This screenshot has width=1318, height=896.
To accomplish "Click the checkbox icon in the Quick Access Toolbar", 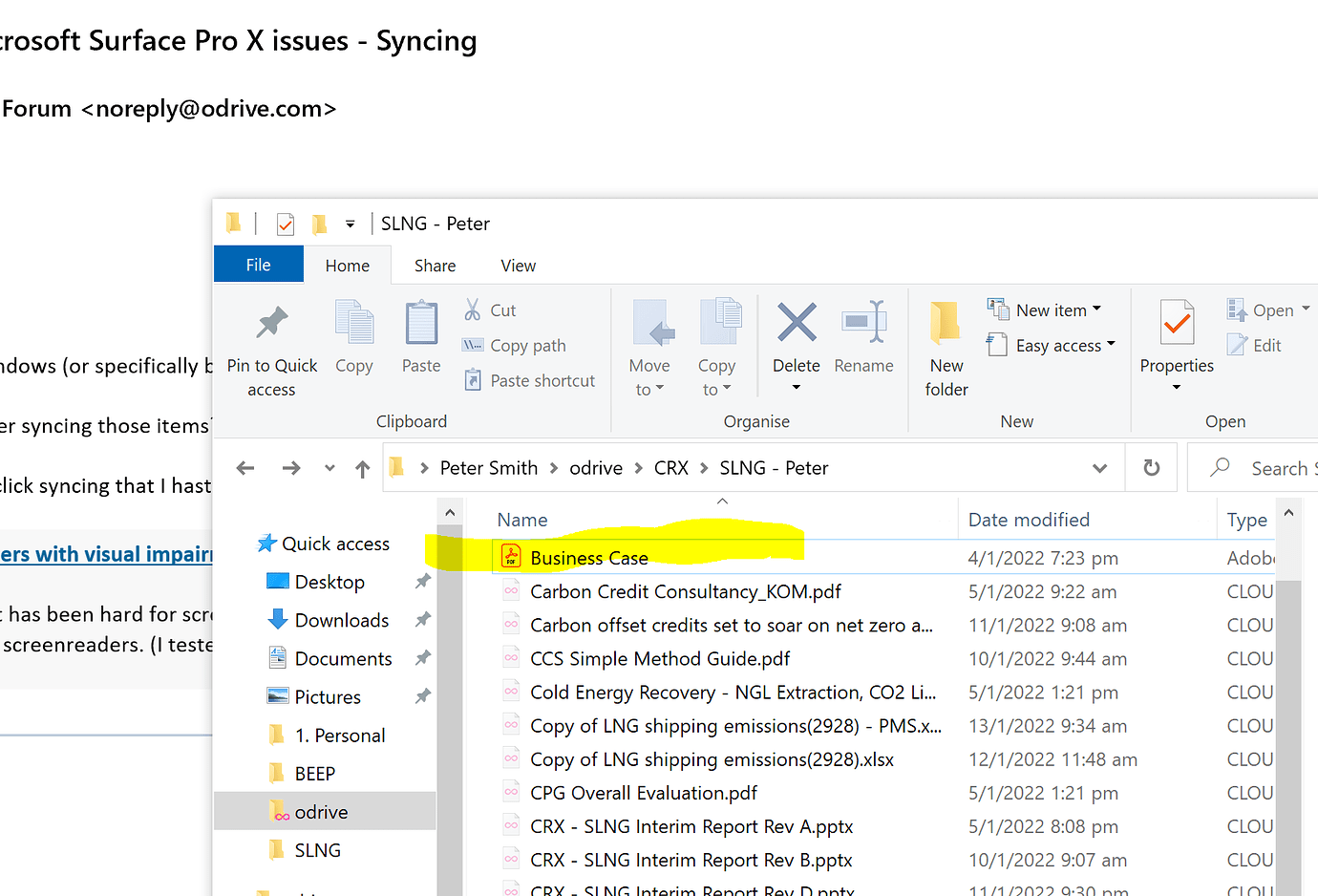I will [x=285, y=223].
